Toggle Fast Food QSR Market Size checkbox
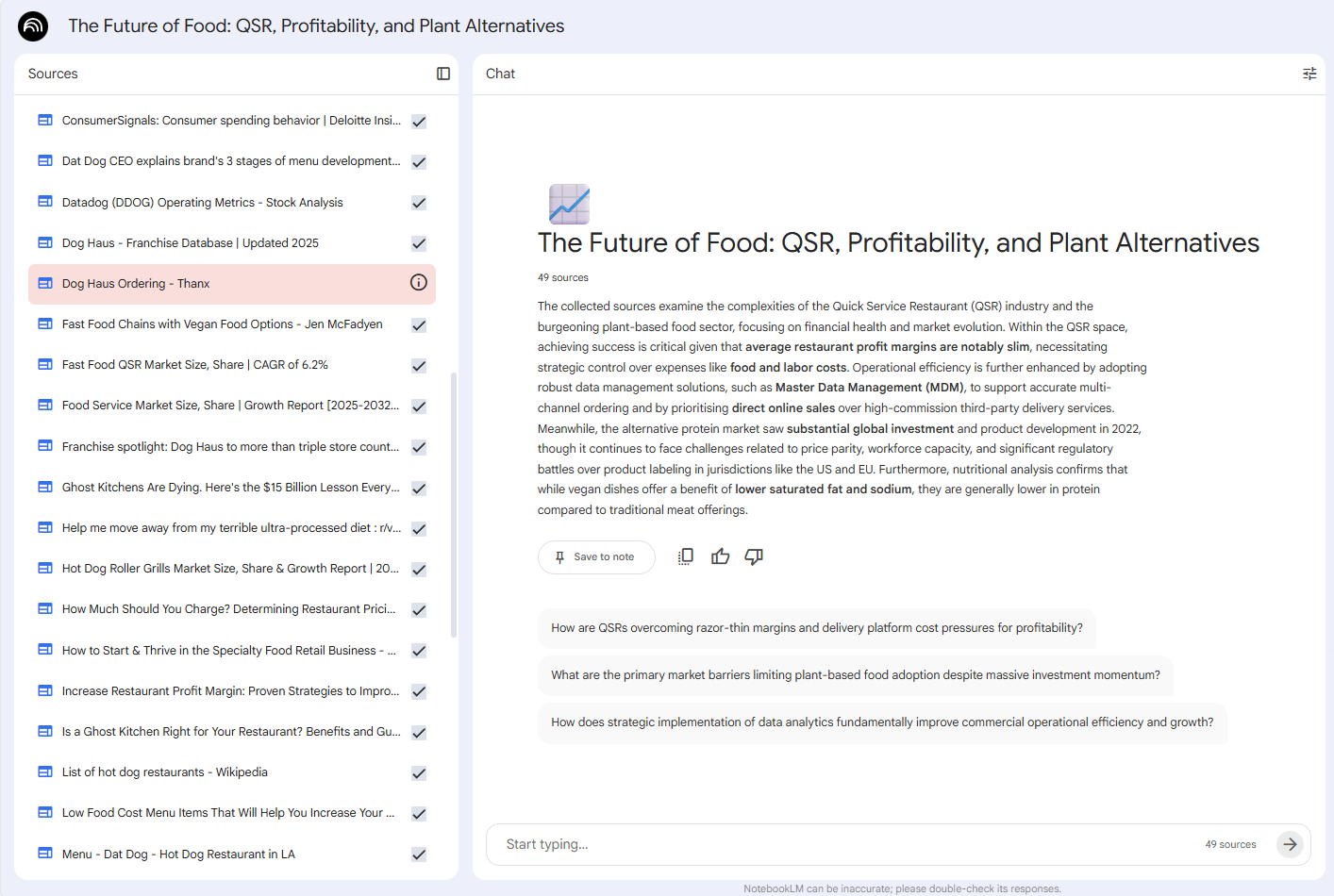Viewport: 1334px width, 896px height. pos(419,365)
